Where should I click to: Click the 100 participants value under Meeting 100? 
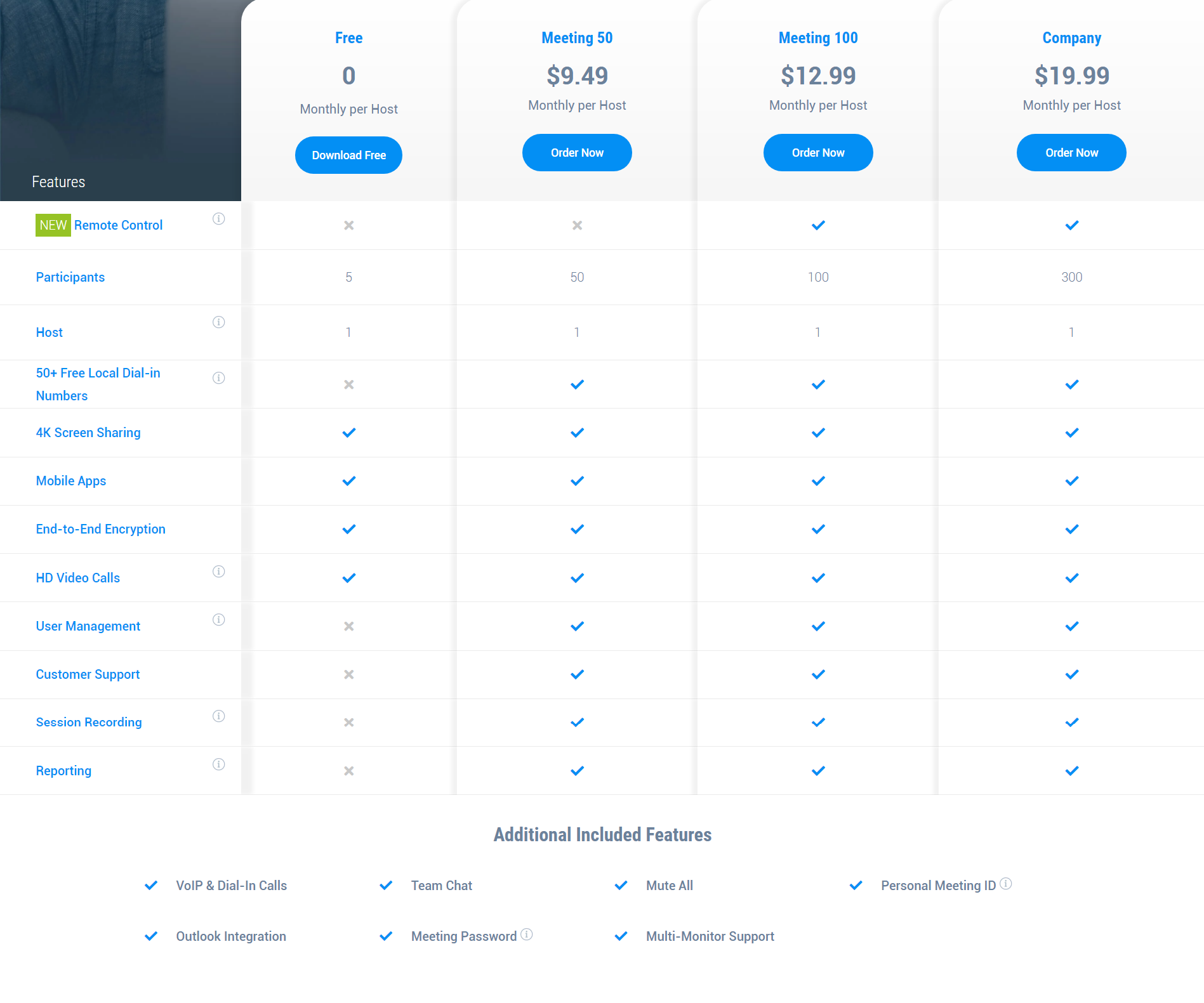818,277
